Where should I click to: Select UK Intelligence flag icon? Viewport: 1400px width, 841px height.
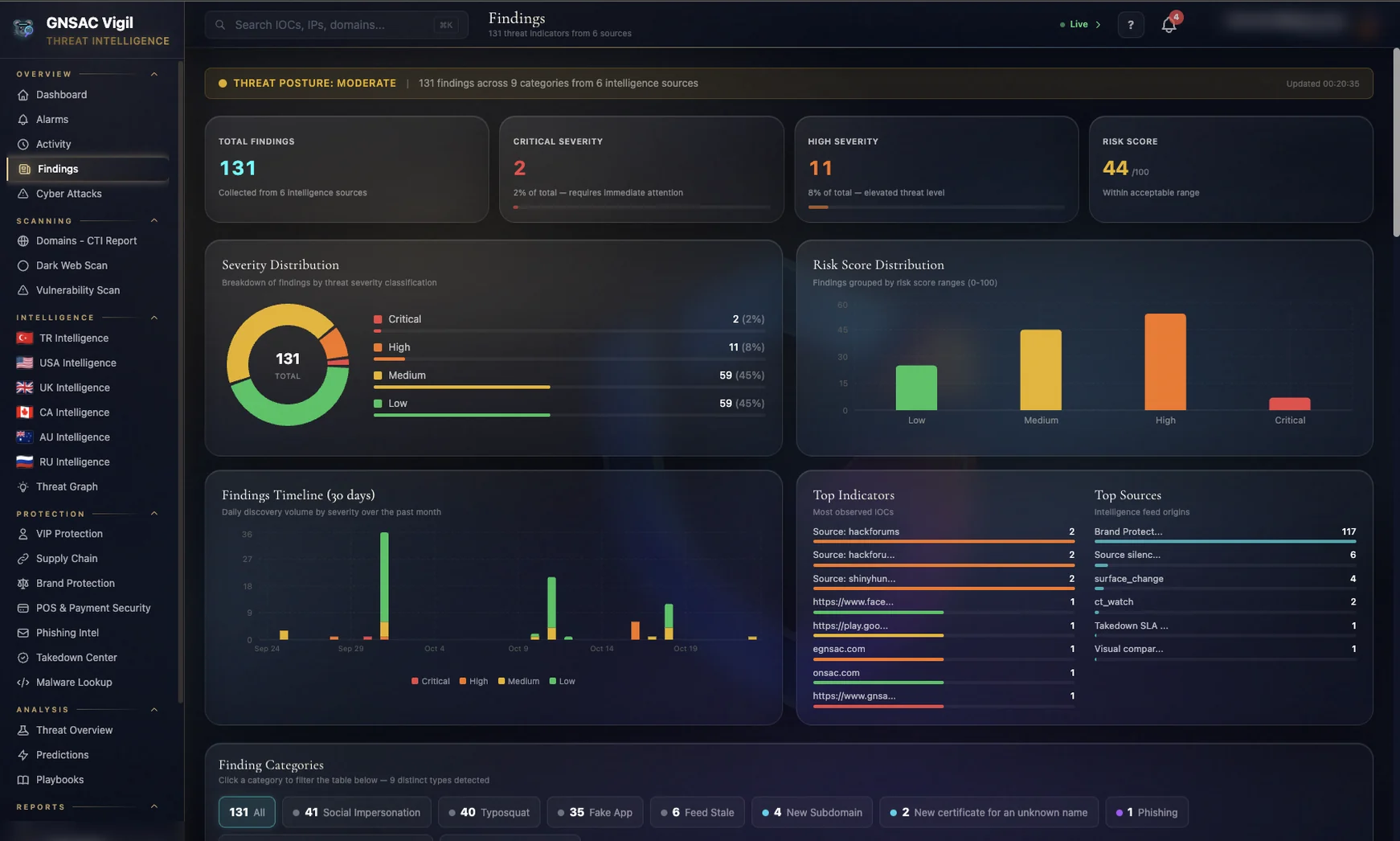coord(25,388)
